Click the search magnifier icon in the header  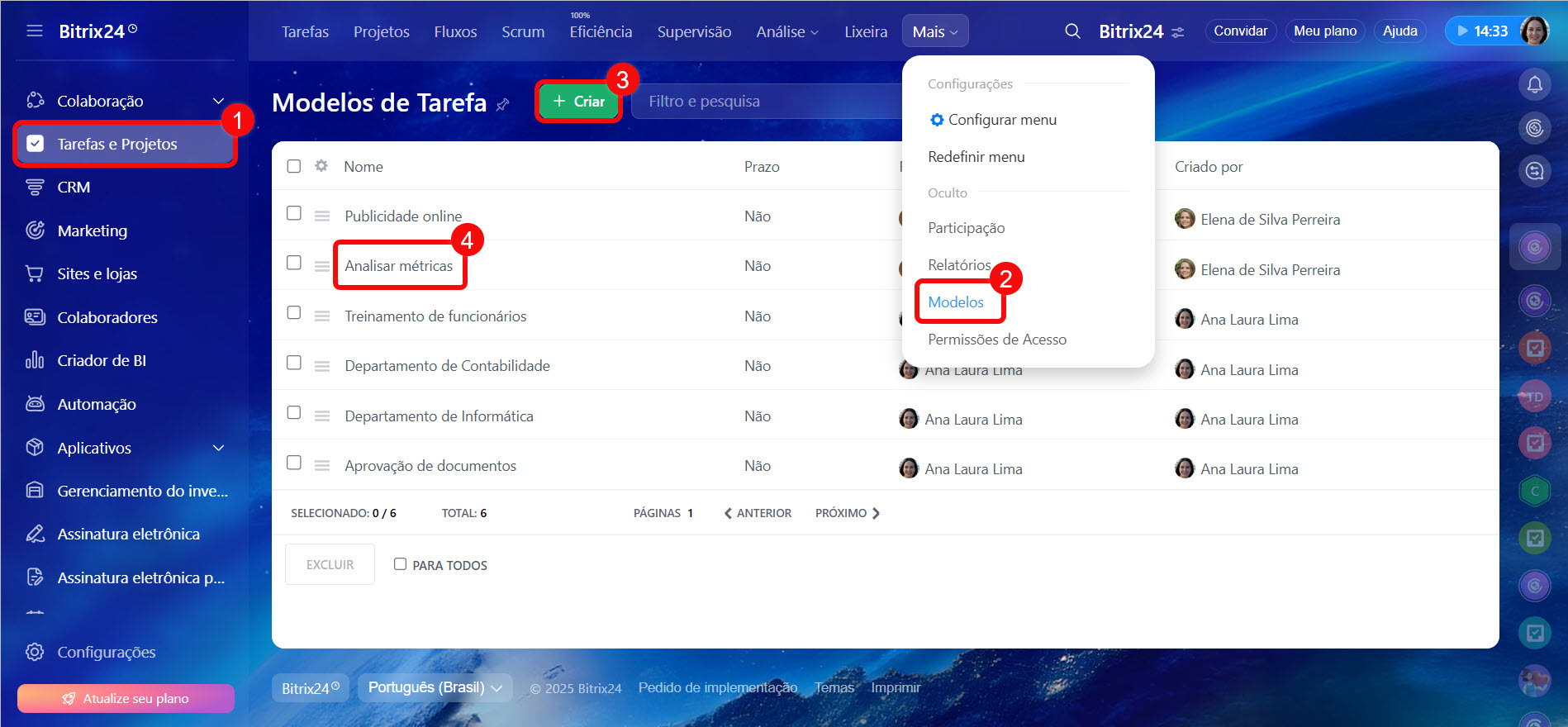[x=1072, y=31]
